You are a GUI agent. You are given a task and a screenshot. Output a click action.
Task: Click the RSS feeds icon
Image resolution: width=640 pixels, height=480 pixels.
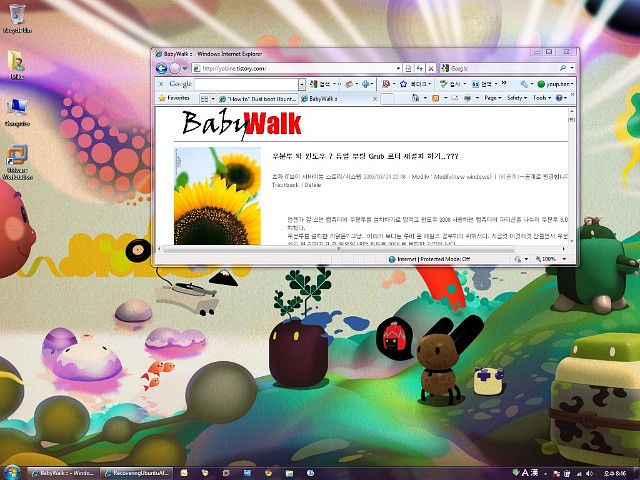tap(436, 98)
